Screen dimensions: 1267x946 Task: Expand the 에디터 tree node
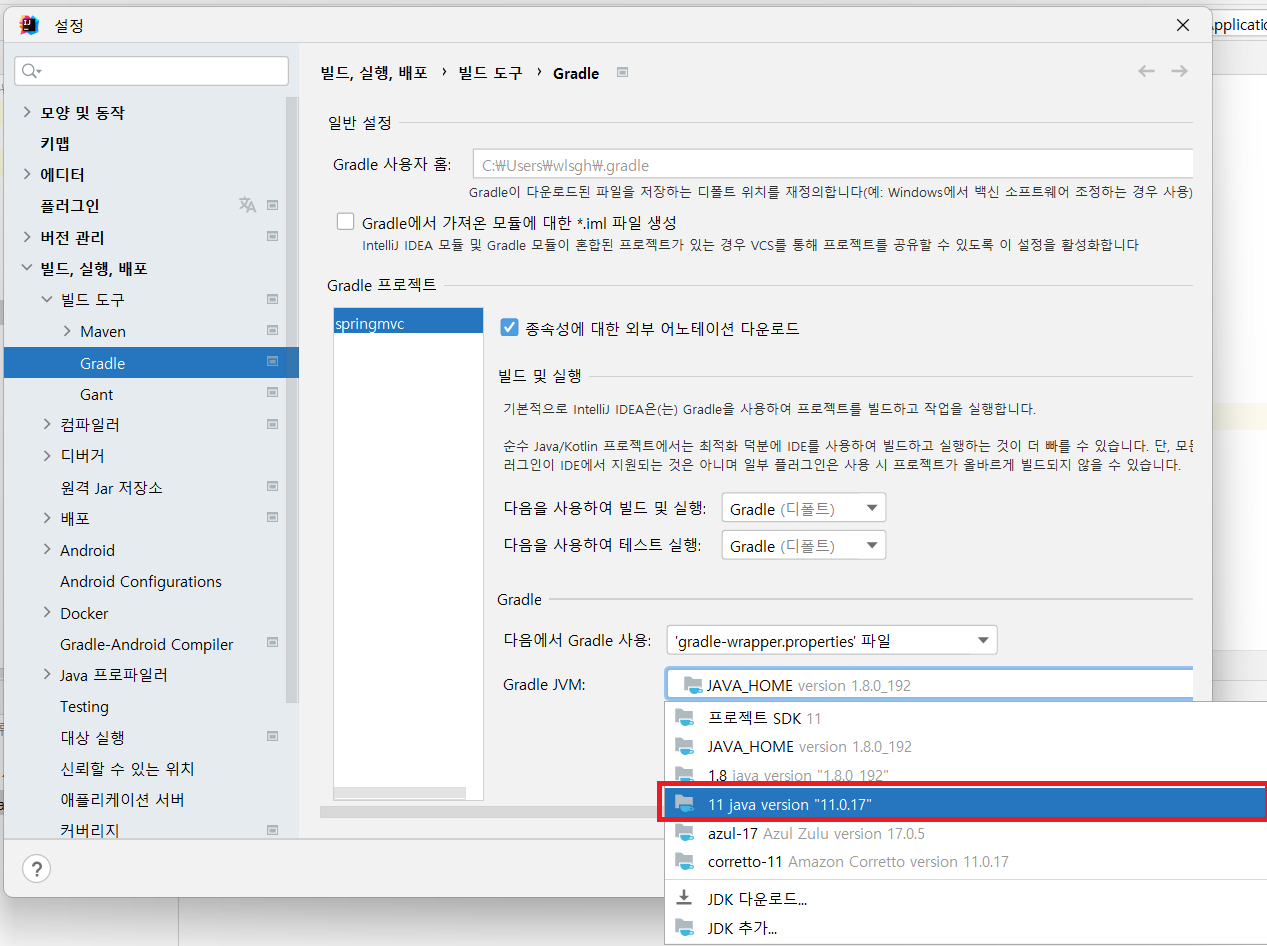coord(27,174)
